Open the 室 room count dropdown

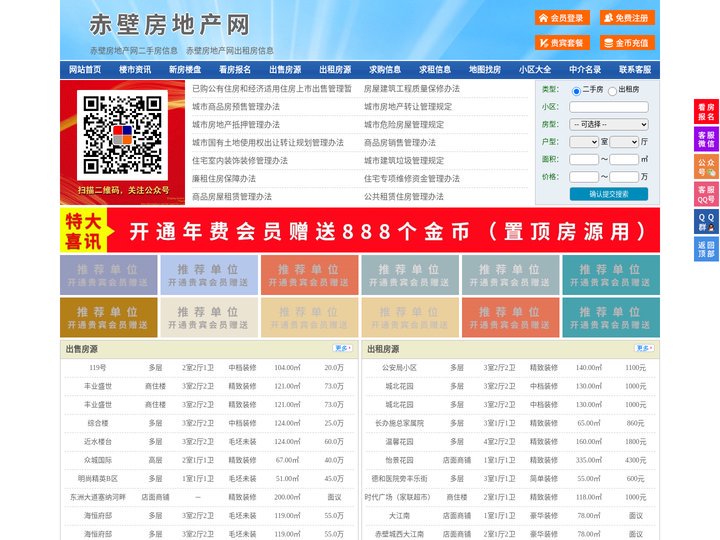[x=584, y=142]
